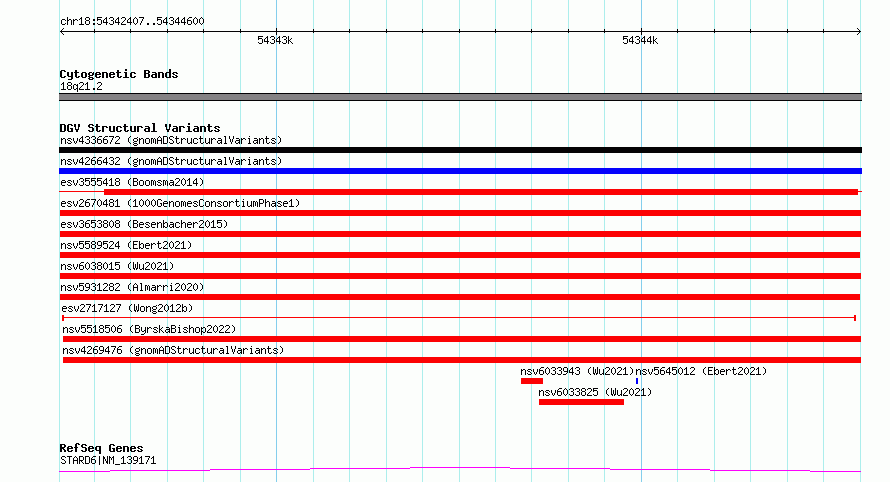Click the esv2670481 (1000GenomesConsortiumPhase1) label
Image resolution: width=890 pixels, height=482 pixels.
tap(180, 203)
